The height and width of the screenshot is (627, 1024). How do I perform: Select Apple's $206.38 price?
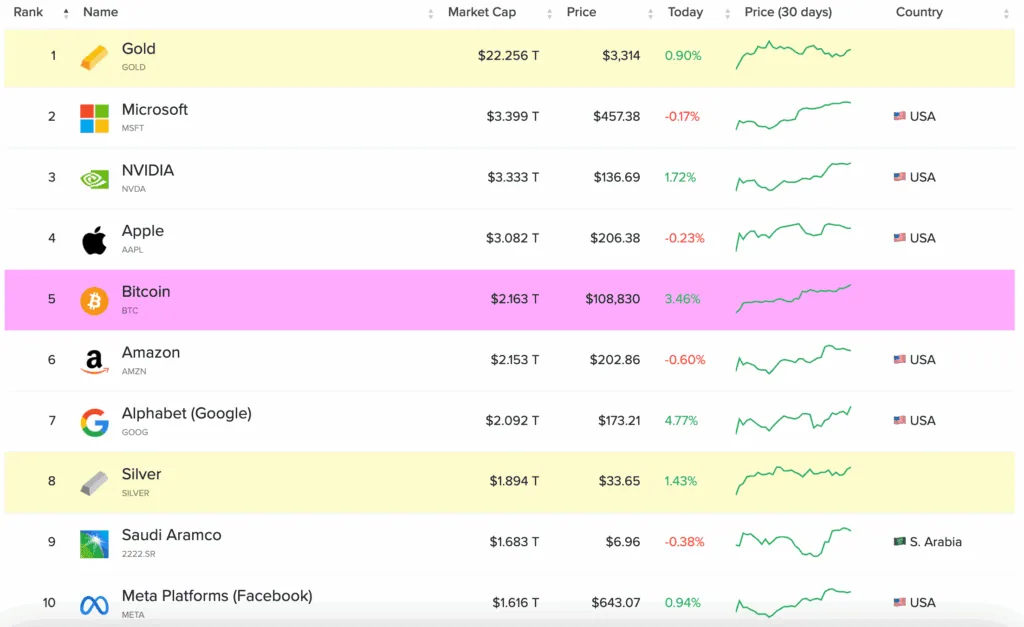pos(615,238)
